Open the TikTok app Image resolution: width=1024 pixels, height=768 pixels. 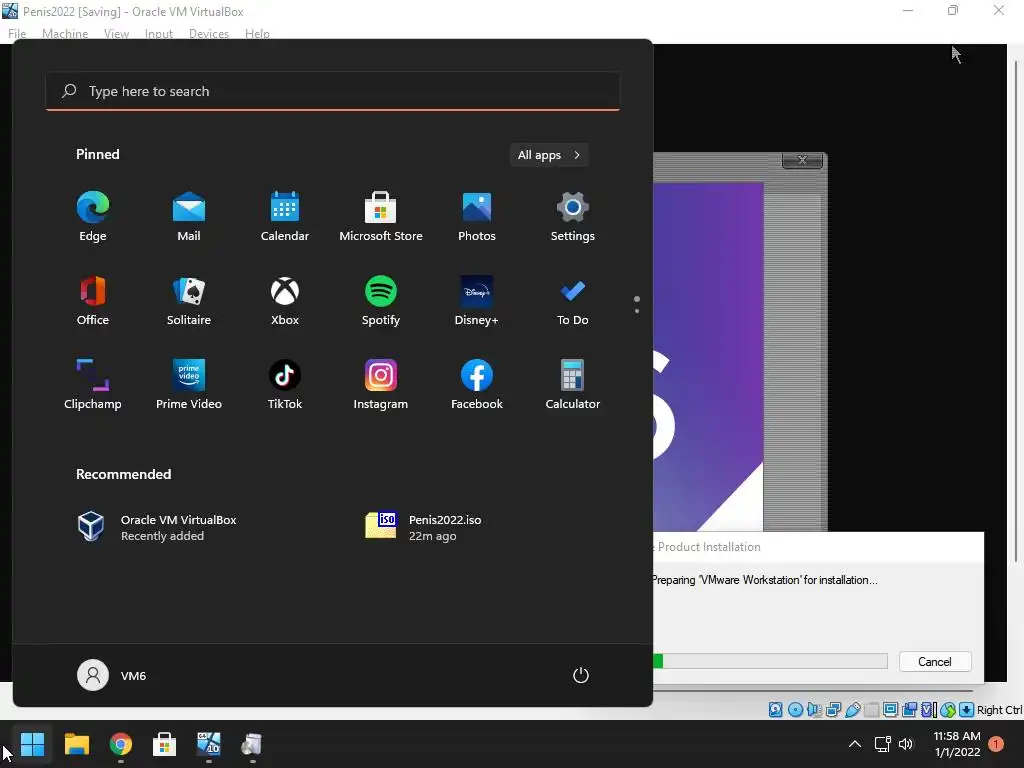[x=285, y=385]
